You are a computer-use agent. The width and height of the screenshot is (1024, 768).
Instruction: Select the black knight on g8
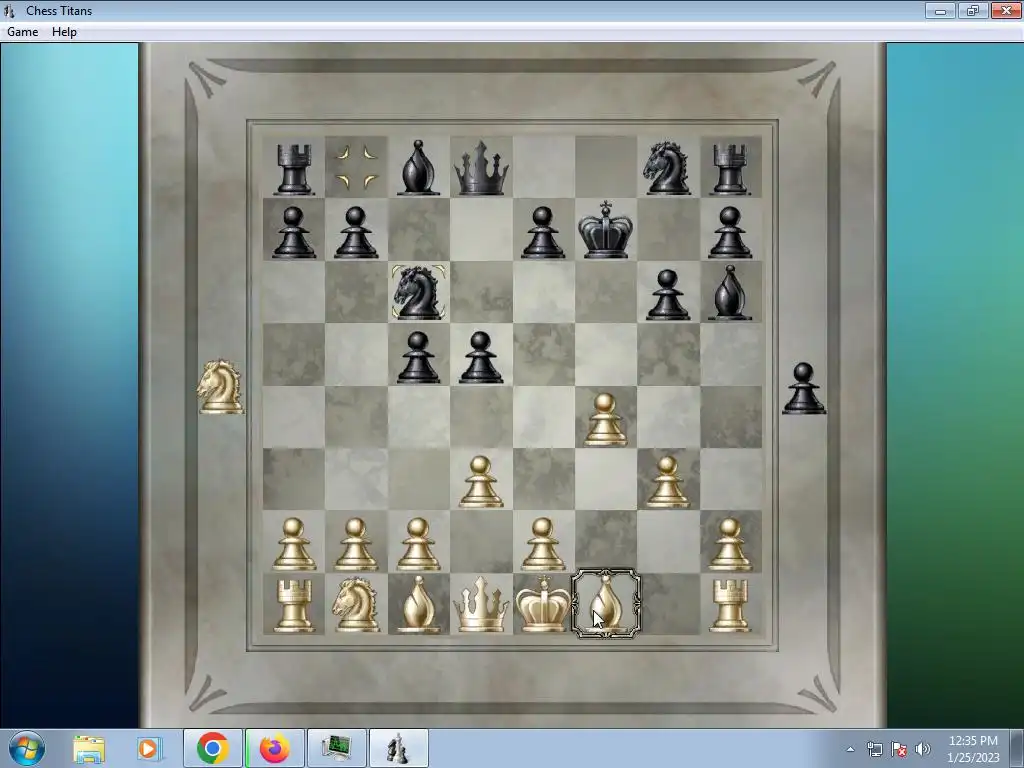tap(667, 168)
